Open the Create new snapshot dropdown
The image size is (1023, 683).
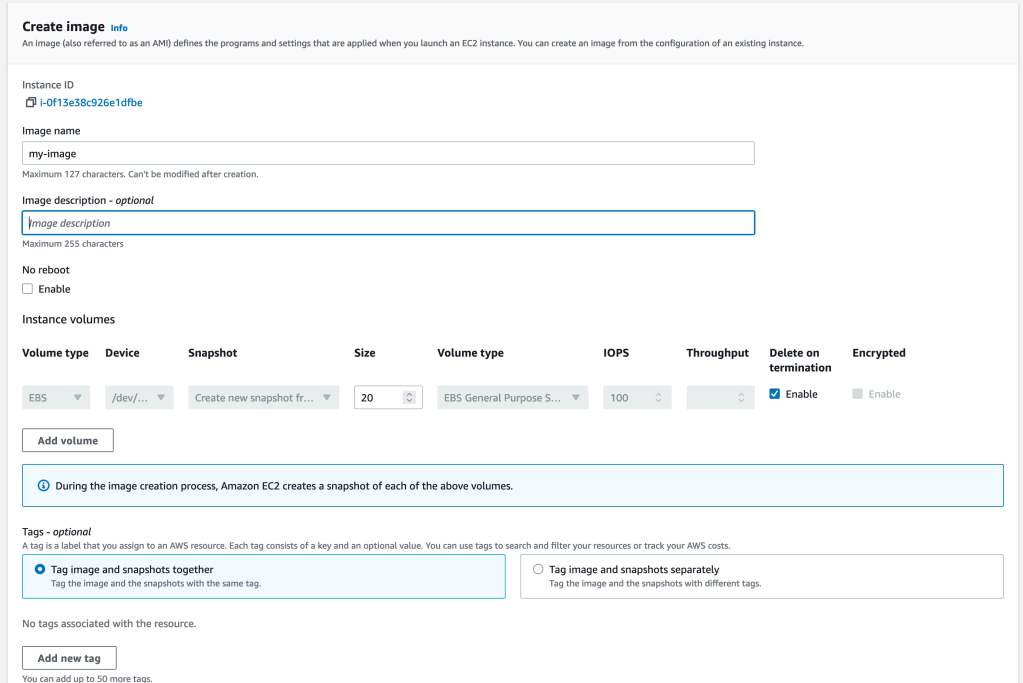point(263,397)
